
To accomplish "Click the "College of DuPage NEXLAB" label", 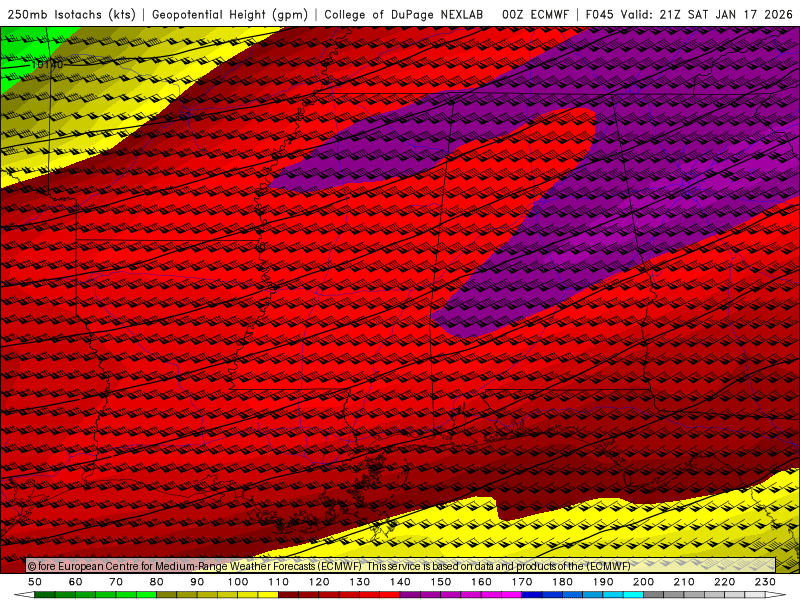I will pyautogui.click(x=404, y=14).
